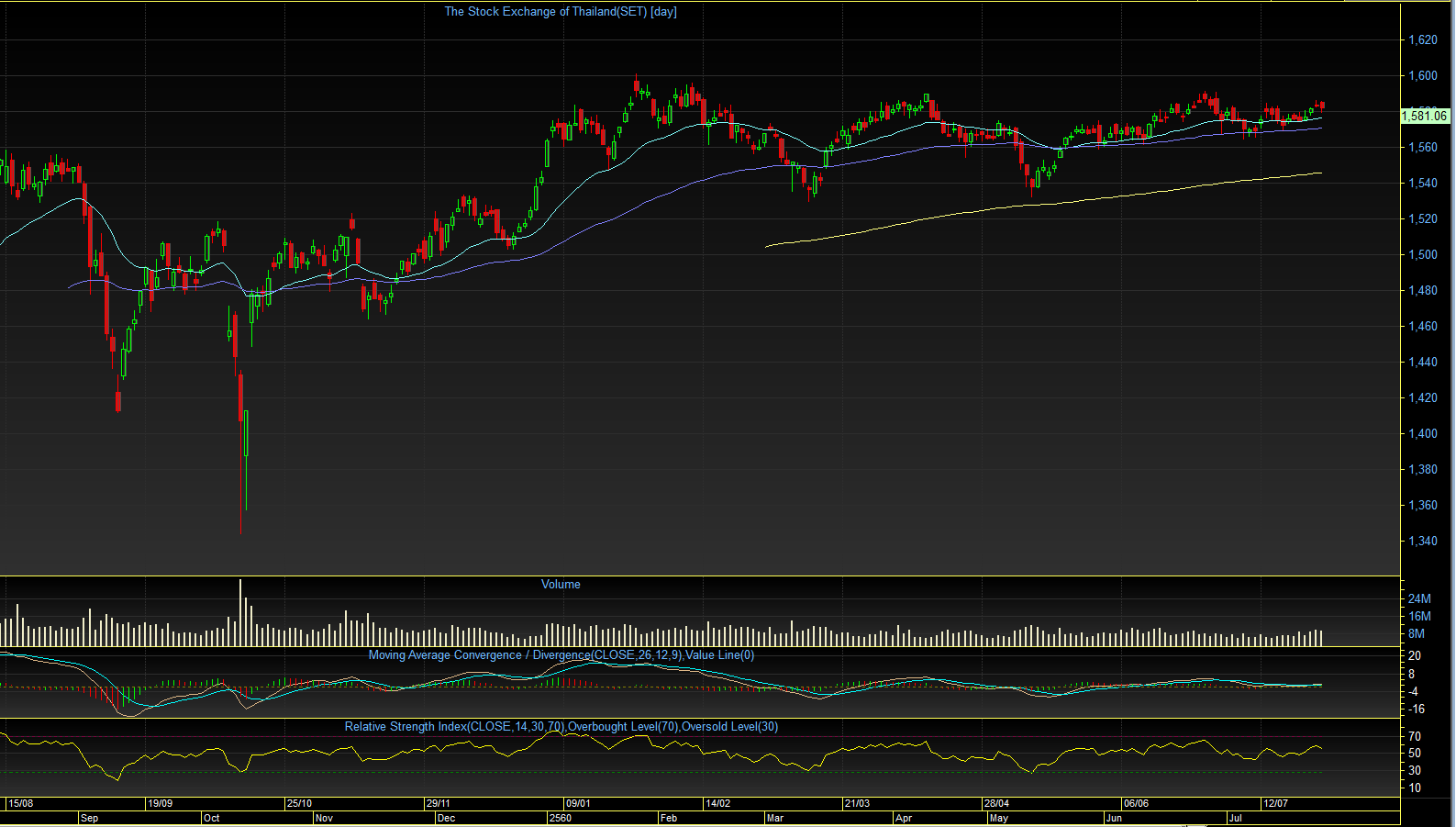Viewport: 1456px width, 827px height.
Task: Click the 1,520 price axis label
Action: [x=1423, y=219]
